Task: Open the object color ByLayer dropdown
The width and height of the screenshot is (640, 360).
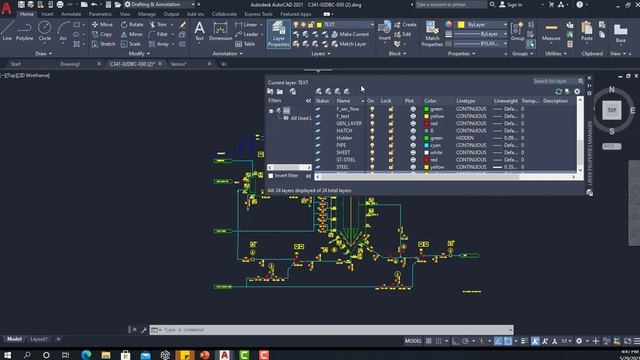Action: (483, 24)
